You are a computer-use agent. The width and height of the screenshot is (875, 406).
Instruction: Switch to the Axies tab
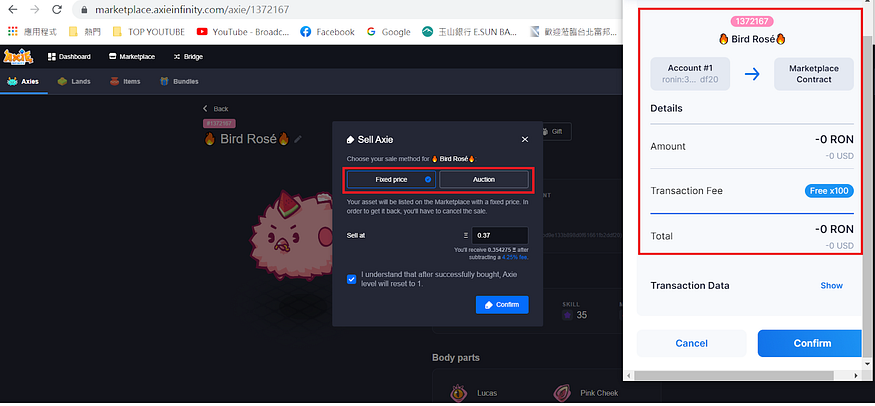pyautogui.click(x=23, y=81)
